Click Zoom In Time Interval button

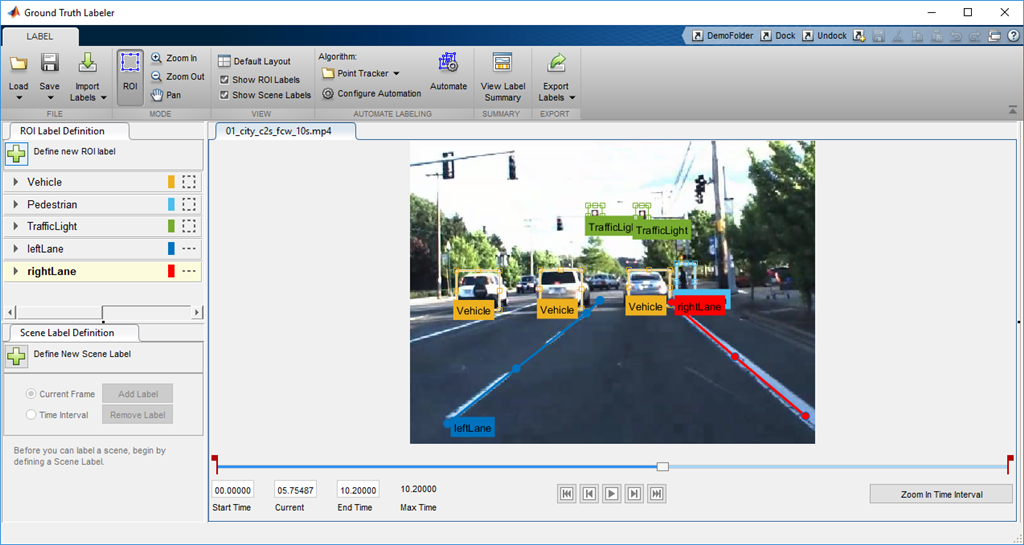coord(941,494)
